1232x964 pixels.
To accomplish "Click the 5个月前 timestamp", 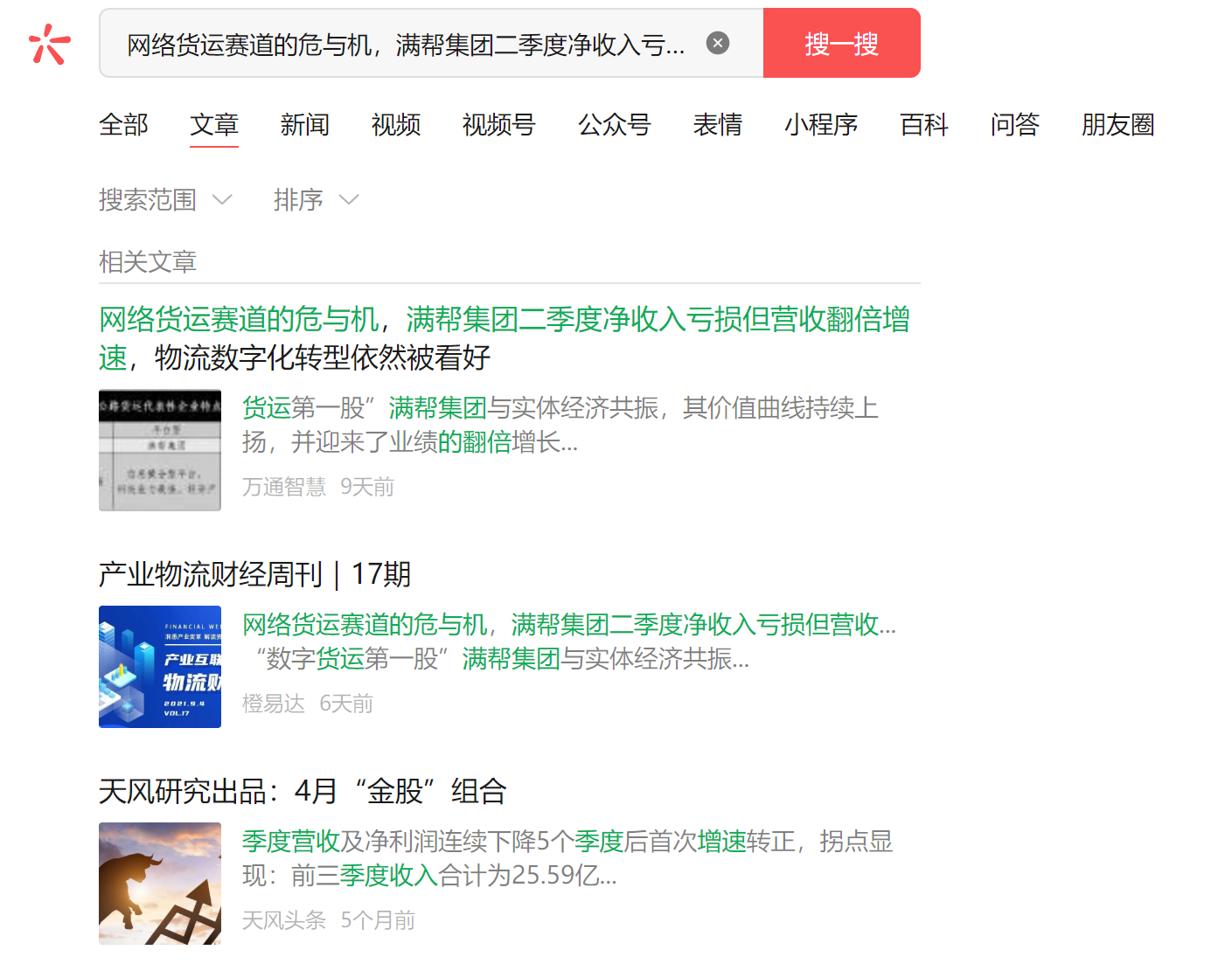I will (378, 920).
